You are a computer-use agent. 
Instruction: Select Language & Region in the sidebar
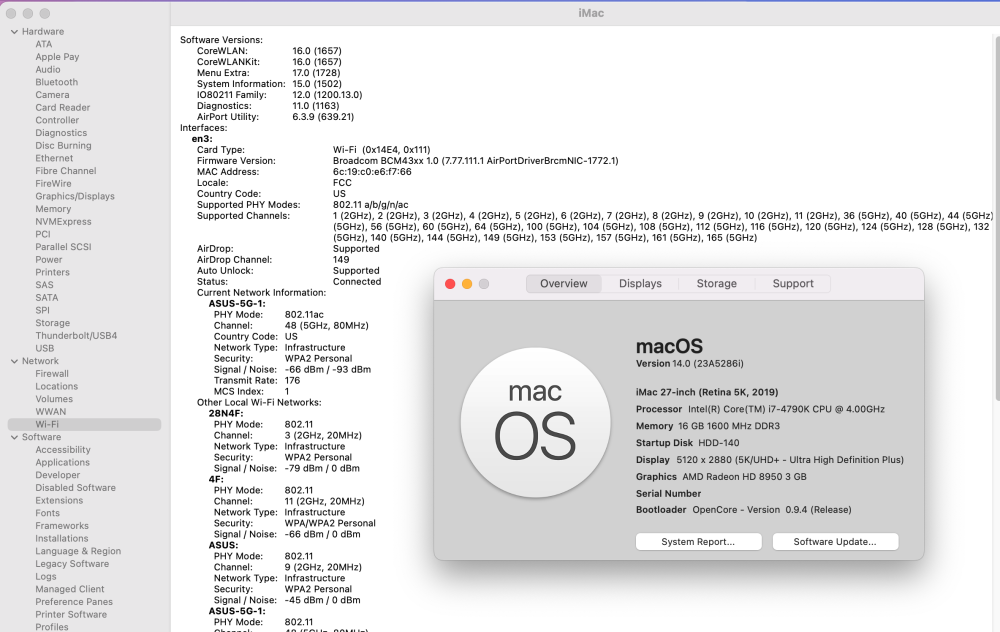(x=78, y=551)
